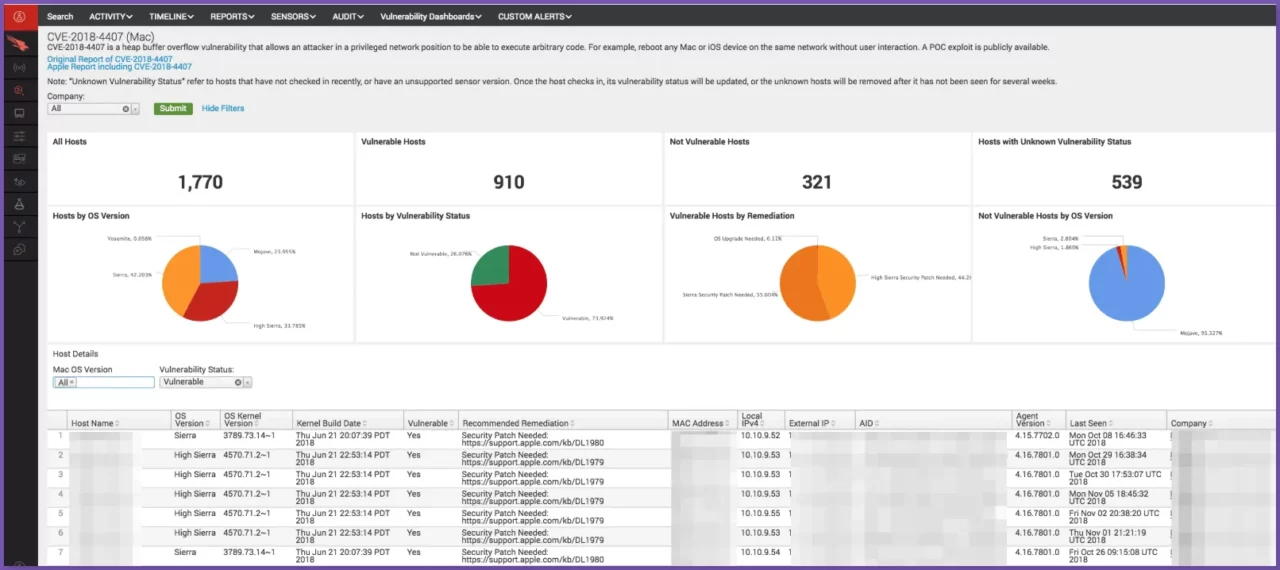Open the Configuration sliders sidebar icon
This screenshot has width=1280, height=570.
[19, 136]
